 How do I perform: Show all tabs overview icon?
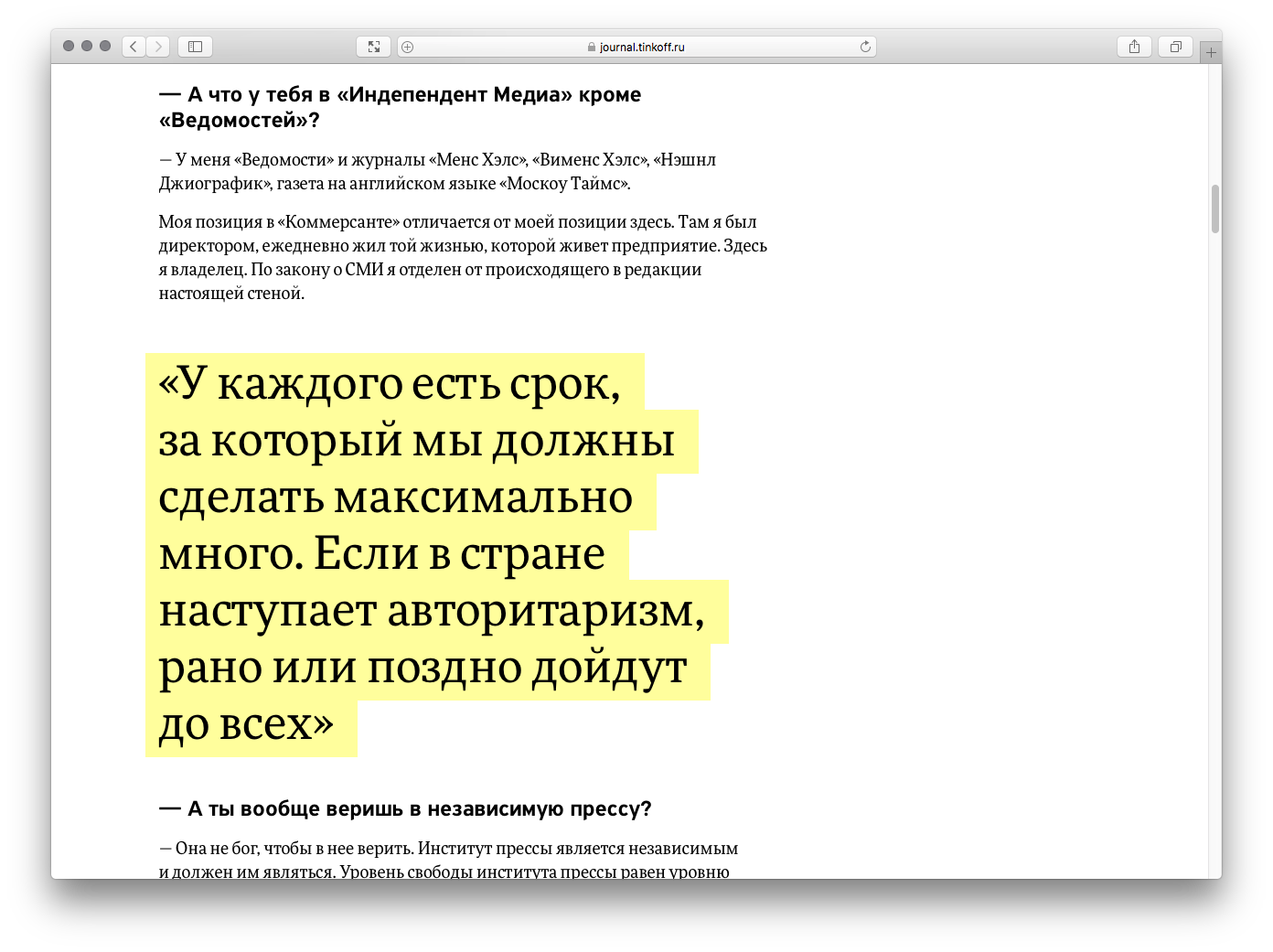click(1176, 47)
